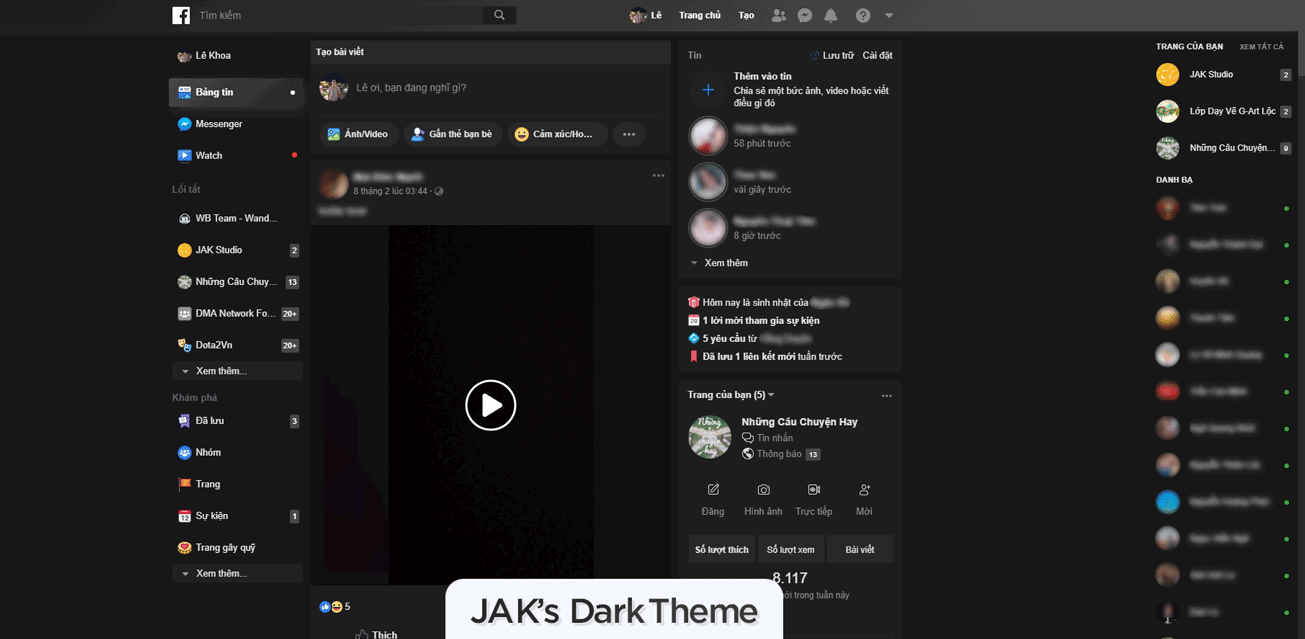
Task: Open the help question mark icon
Action: (x=863, y=15)
